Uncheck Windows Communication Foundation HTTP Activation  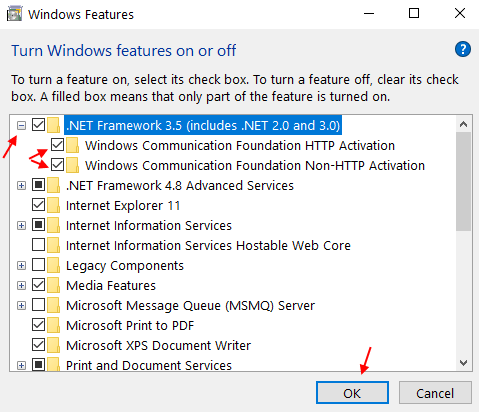(57, 145)
